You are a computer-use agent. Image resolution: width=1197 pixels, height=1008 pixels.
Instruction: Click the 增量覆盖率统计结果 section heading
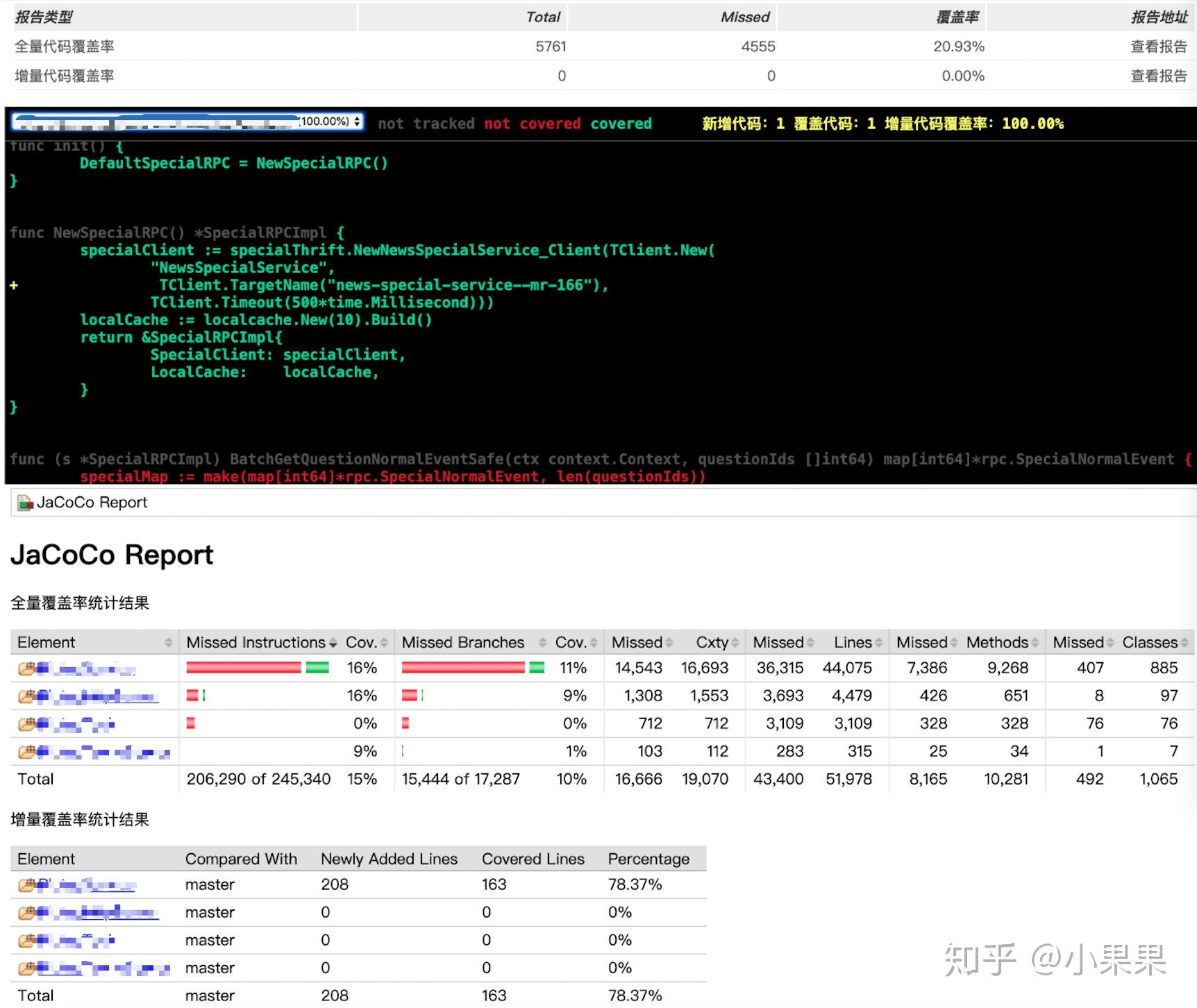click(80, 819)
